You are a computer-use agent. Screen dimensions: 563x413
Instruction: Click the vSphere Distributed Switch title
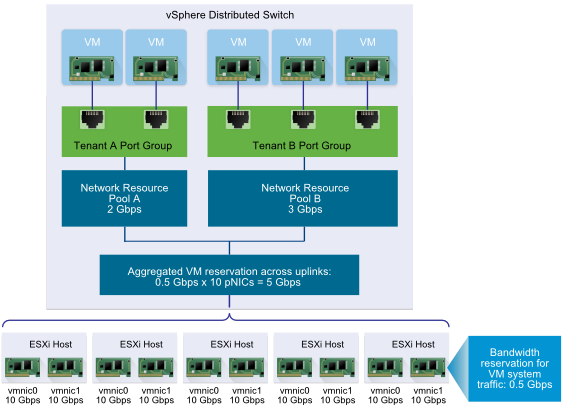230,15
